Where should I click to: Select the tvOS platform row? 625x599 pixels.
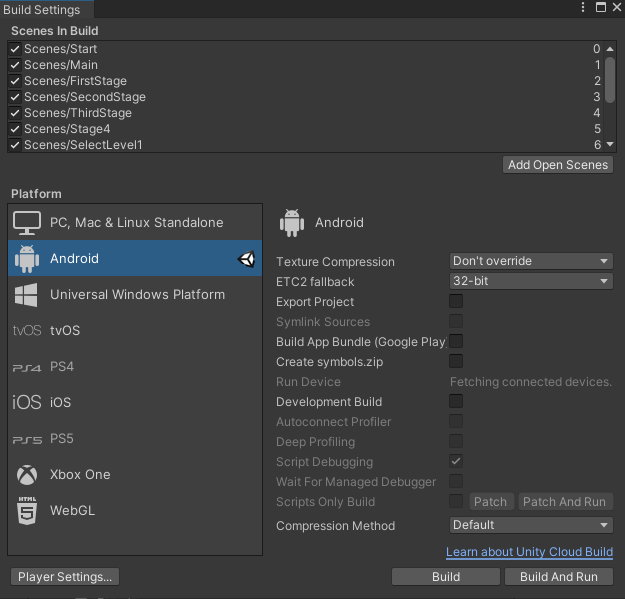coord(135,330)
